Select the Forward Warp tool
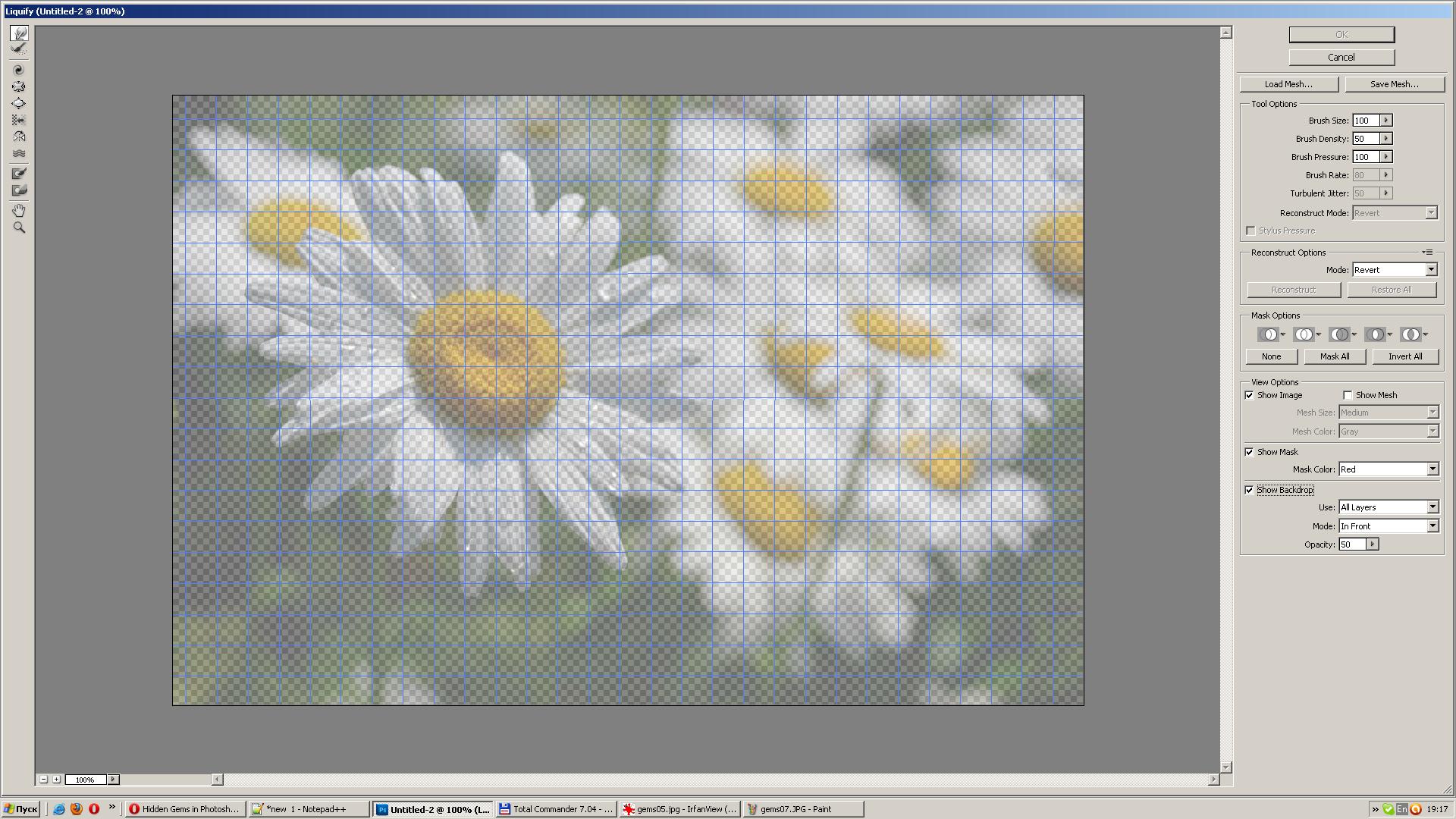 pos(19,33)
